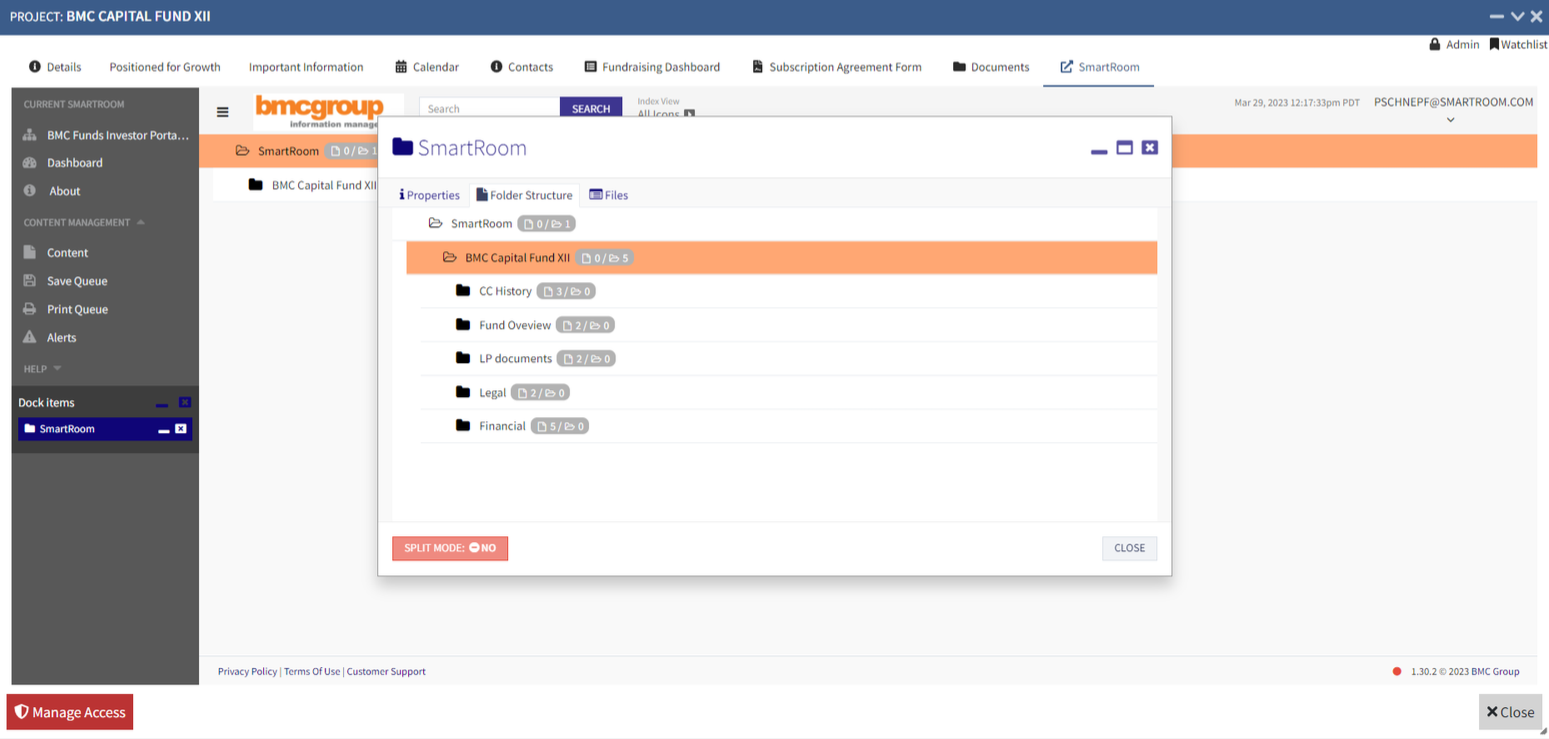Click BMC Capital Fund XII in background list
Screen dimensions: 1549x739
[324, 185]
